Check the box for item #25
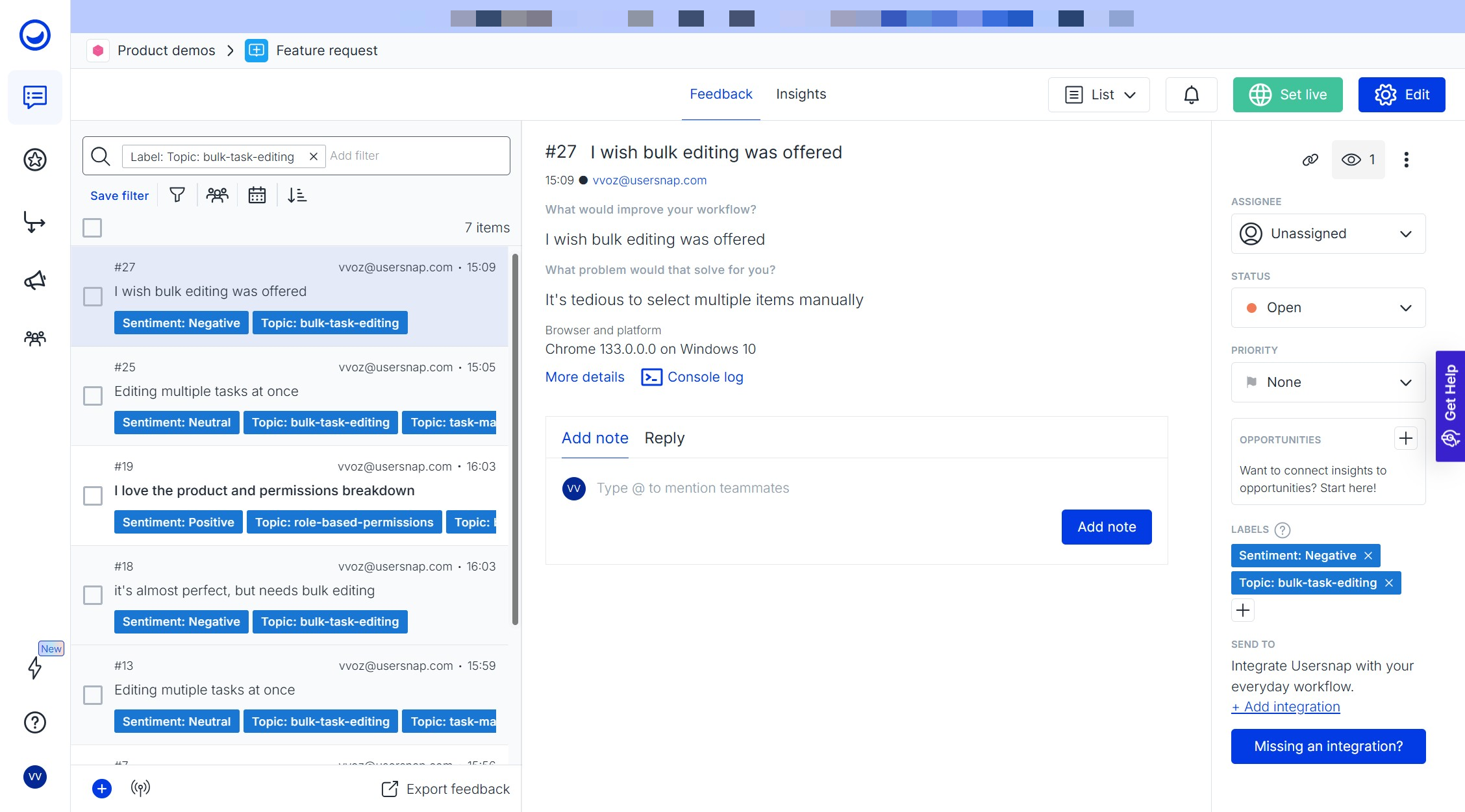The width and height of the screenshot is (1465, 812). [x=93, y=396]
